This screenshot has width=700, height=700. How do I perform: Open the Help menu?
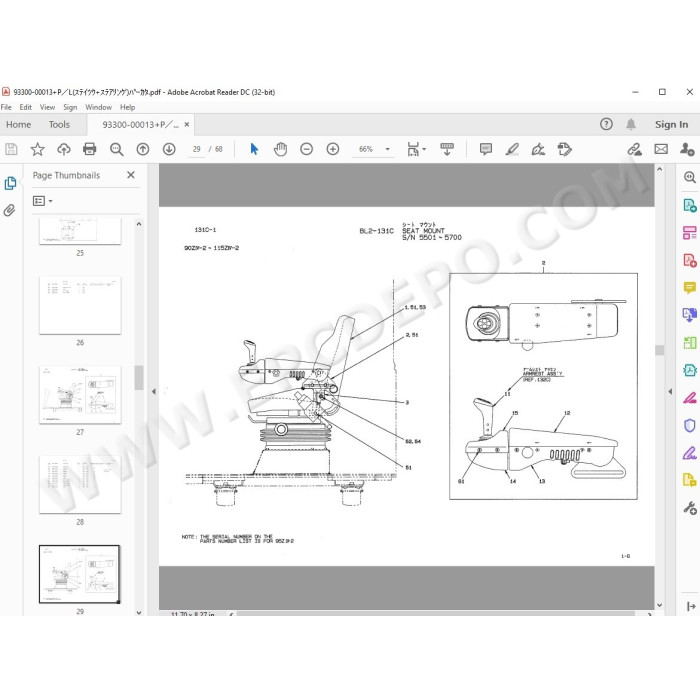coord(127,107)
